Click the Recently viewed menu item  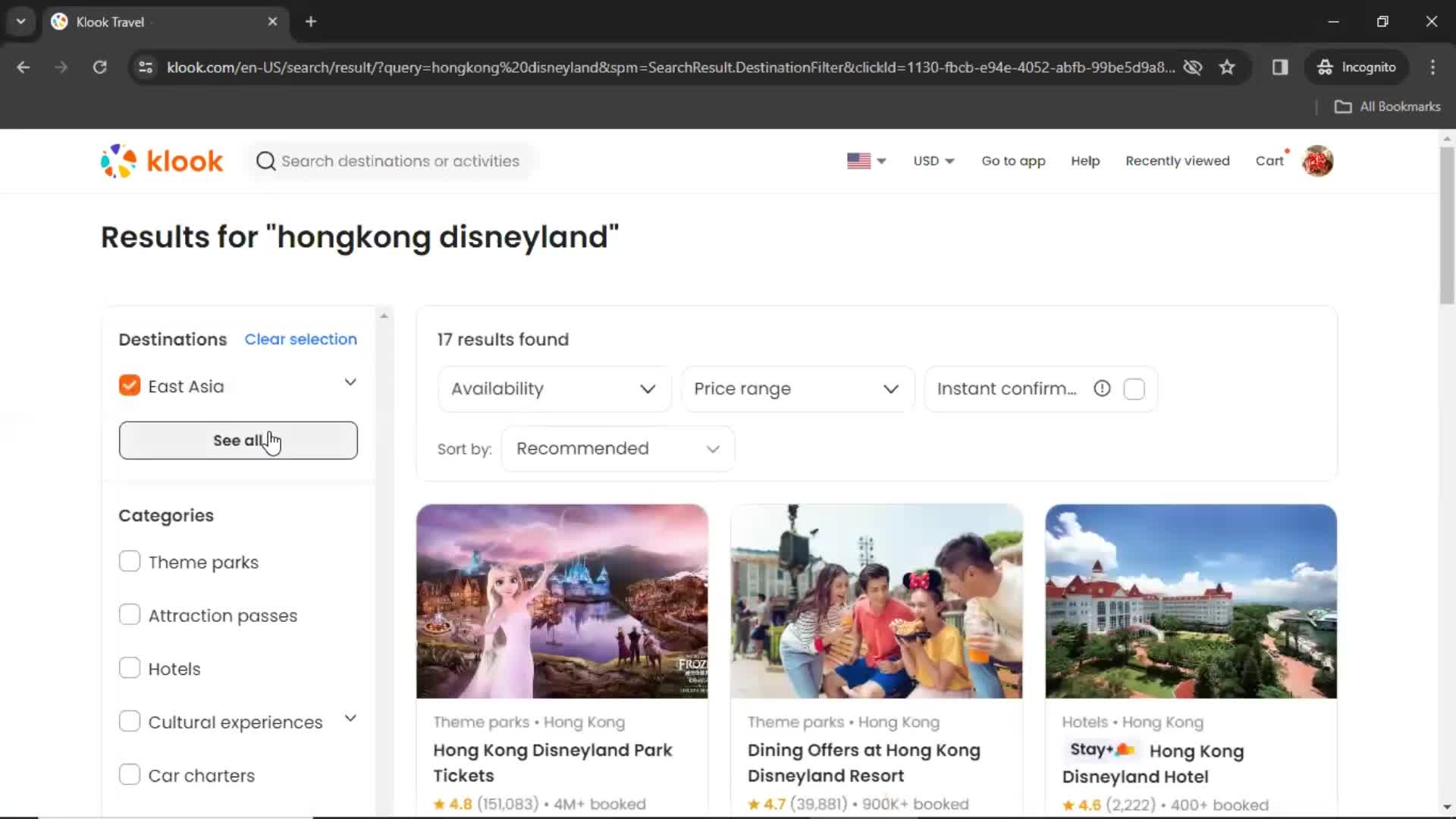tap(1177, 161)
